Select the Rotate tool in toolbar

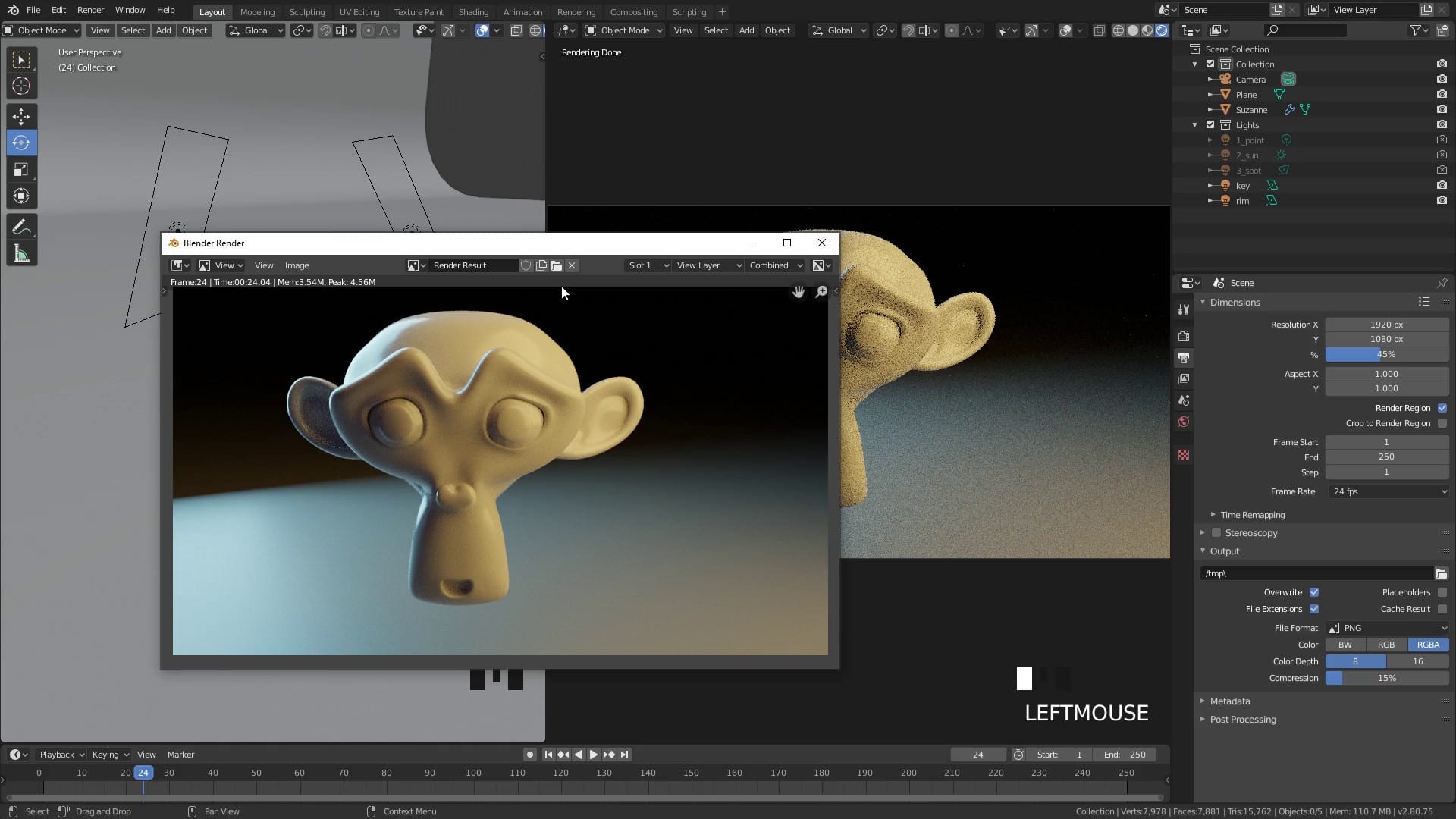click(22, 142)
